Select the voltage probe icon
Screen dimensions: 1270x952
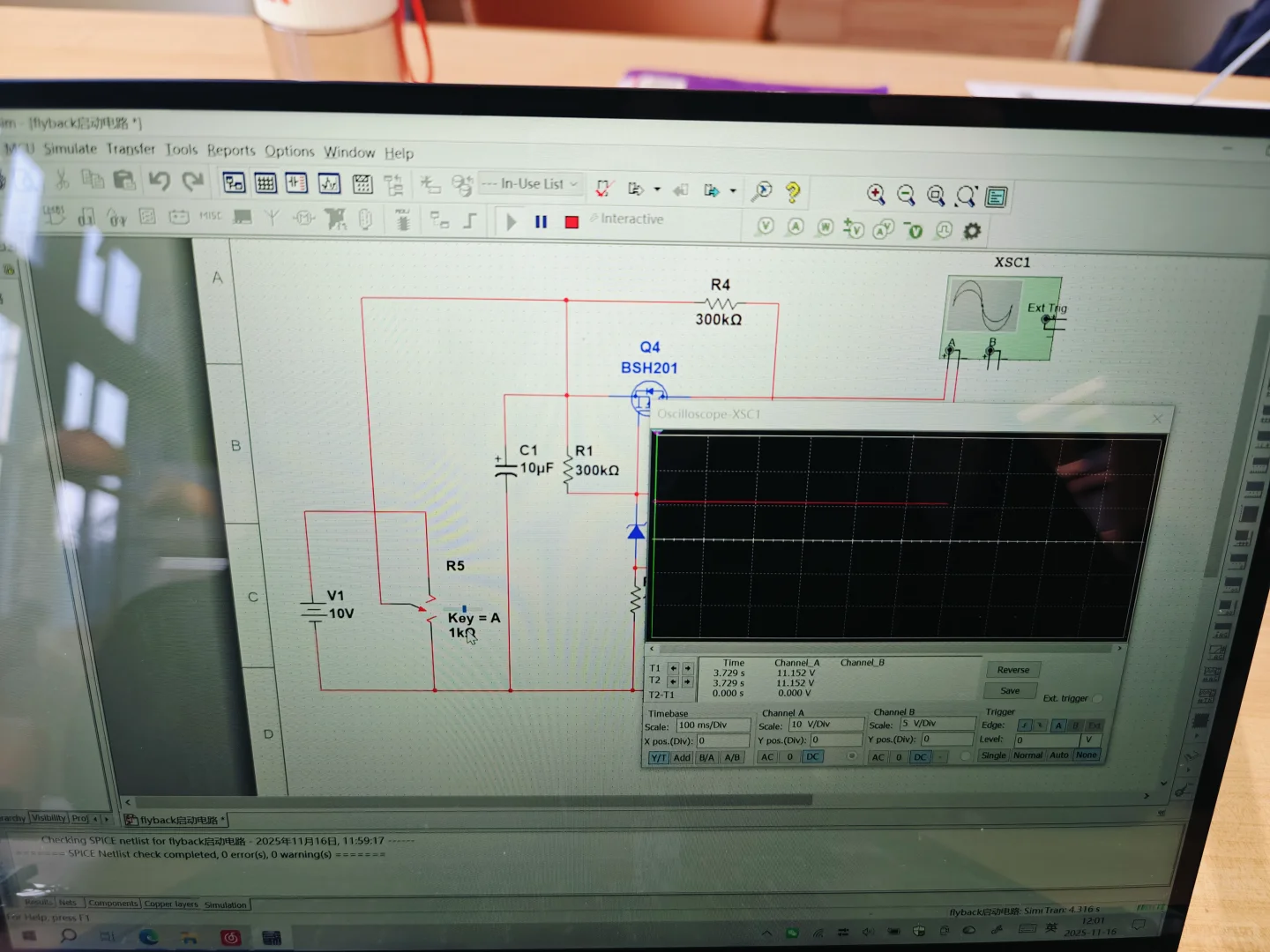tap(766, 227)
